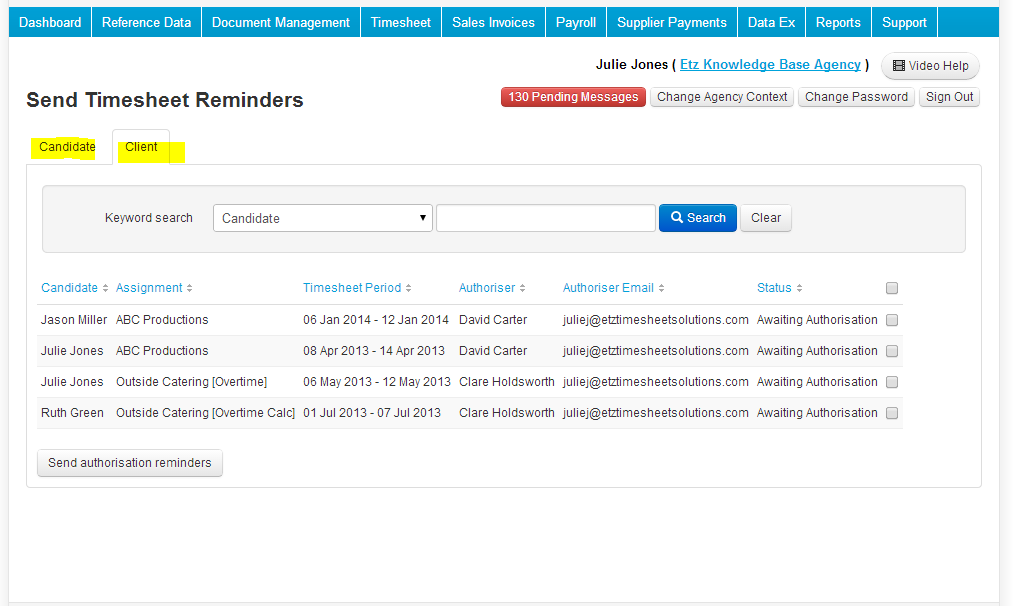The height and width of the screenshot is (606, 1013).
Task: Click the '08 Apr 2013 - 14 Apr 2013' period
Action: [374, 351]
